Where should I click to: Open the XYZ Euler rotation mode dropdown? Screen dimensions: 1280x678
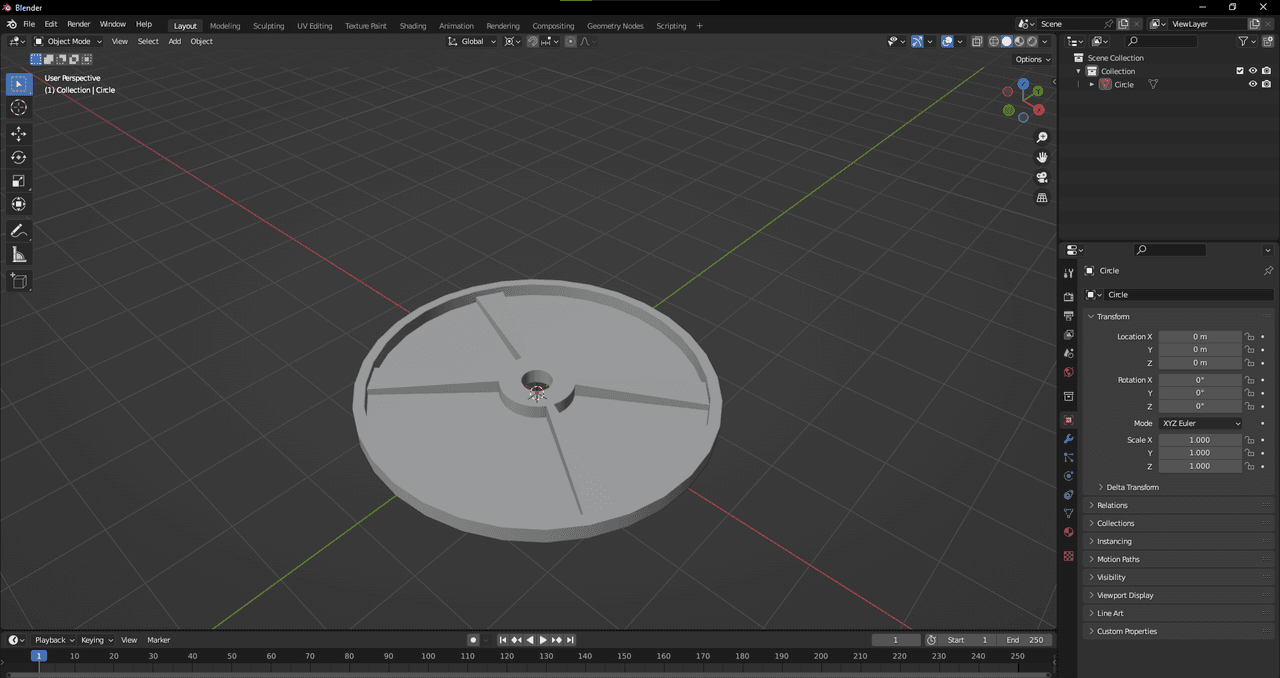1200,423
